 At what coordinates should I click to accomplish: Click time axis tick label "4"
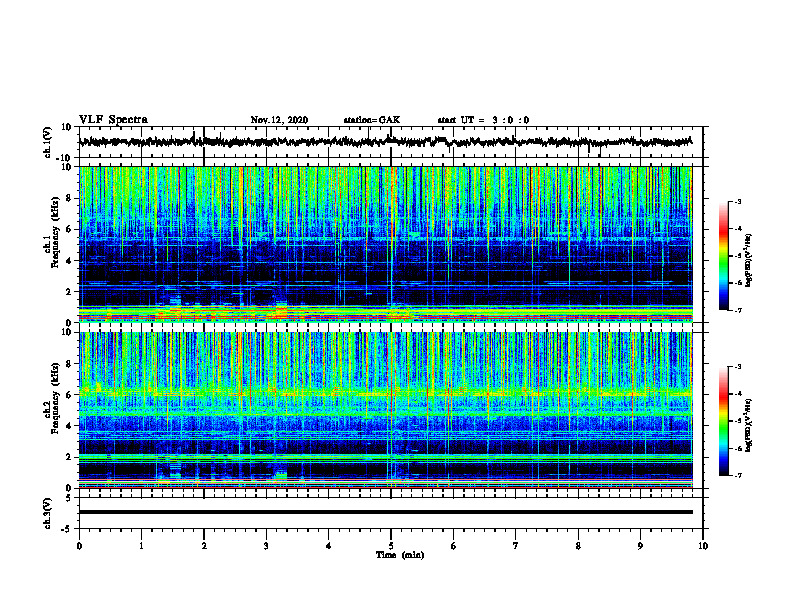coord(329,546)
